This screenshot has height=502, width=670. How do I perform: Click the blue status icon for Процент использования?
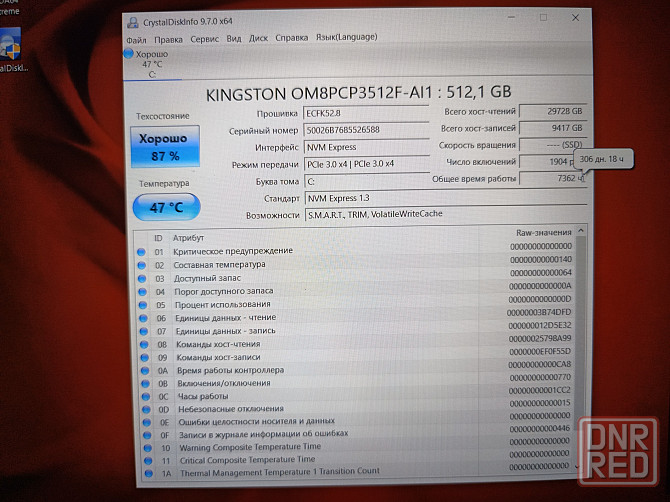(x=143, y=305)
